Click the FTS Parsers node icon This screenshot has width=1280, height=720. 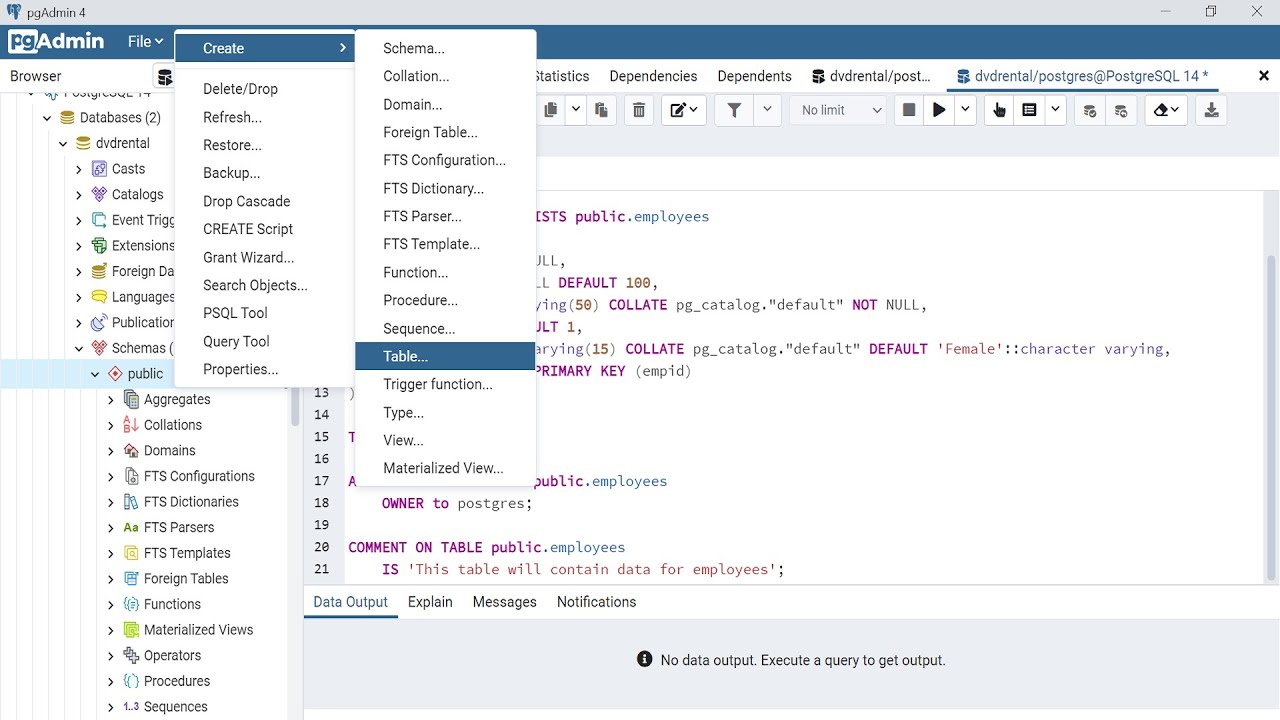131,527
